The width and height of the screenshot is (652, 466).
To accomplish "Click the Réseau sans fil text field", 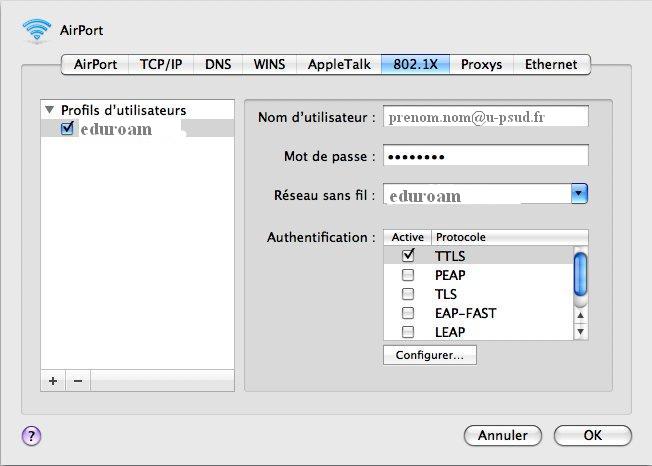I will [x=477, y=194].
